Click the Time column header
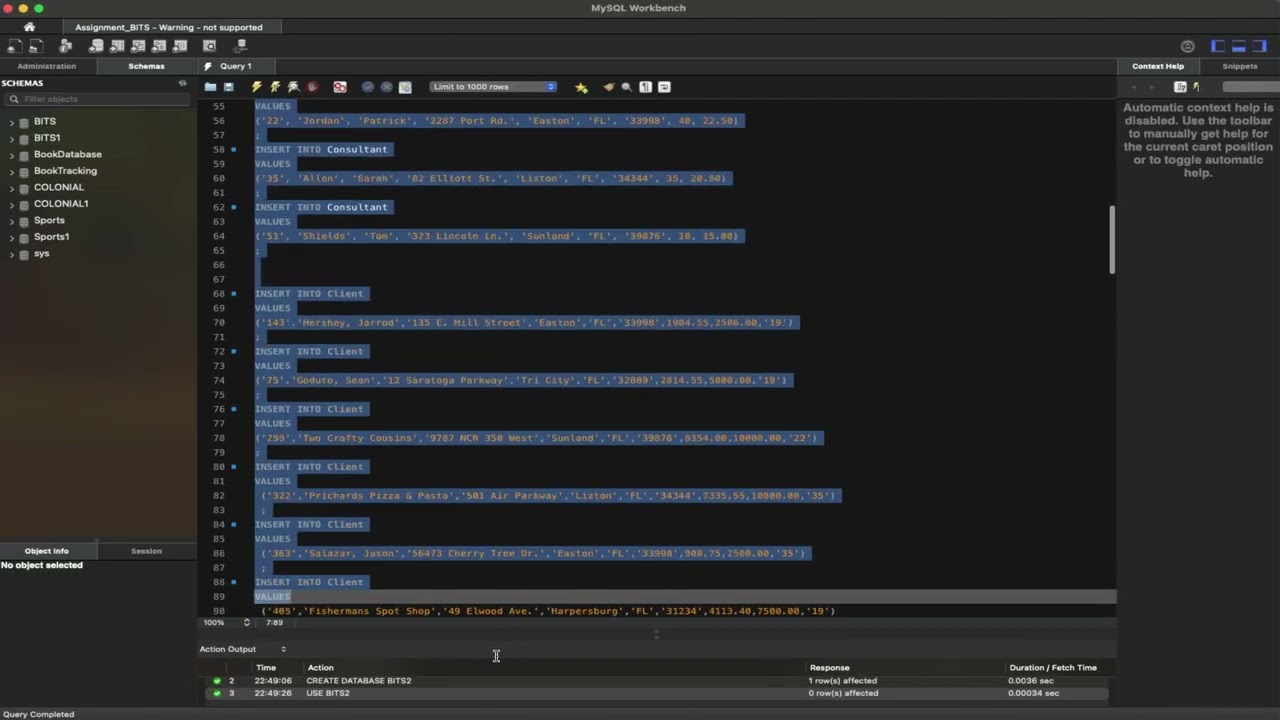This screenshot has height=720, width=1280. pos(266,668)
